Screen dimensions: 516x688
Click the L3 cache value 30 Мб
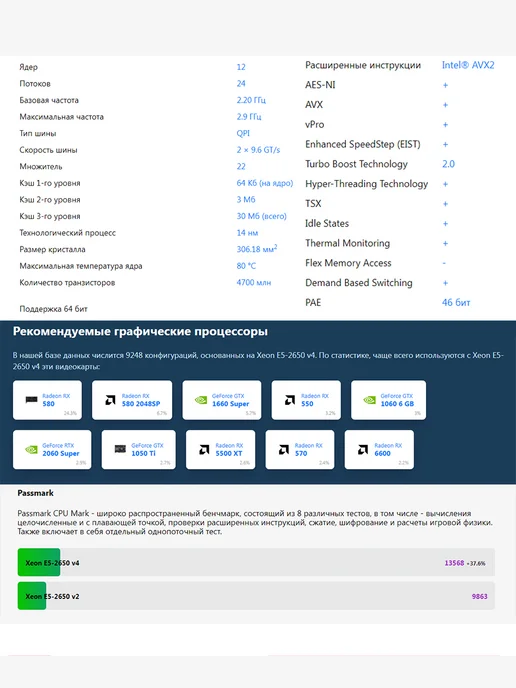(x=262, y=216)
